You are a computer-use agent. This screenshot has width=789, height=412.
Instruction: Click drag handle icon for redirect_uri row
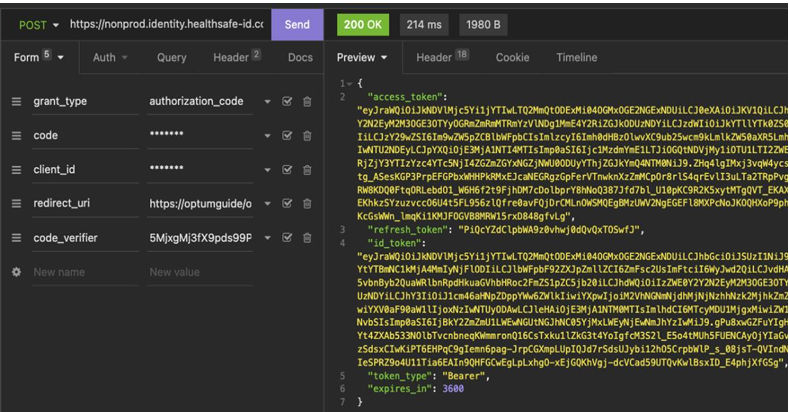click(x=17, y=204)
